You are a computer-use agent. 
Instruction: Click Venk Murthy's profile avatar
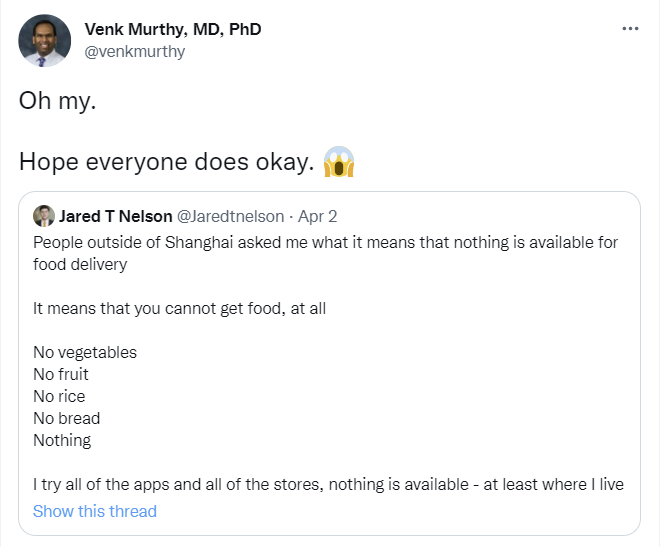click(45, 41)
